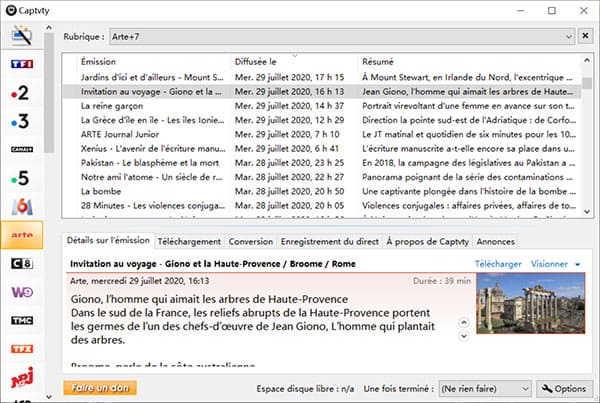Select the TF1 channel icon

[22, 64]
